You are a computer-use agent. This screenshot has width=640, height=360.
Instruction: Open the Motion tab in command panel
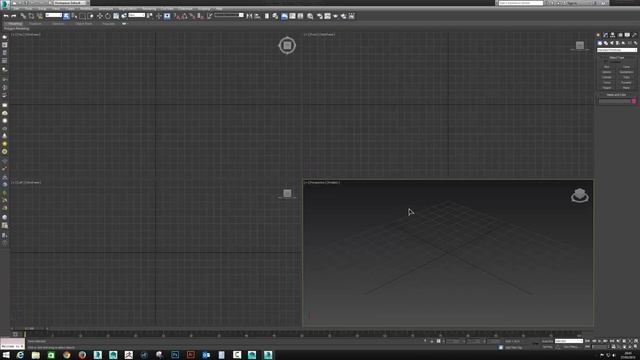point(620,35)
